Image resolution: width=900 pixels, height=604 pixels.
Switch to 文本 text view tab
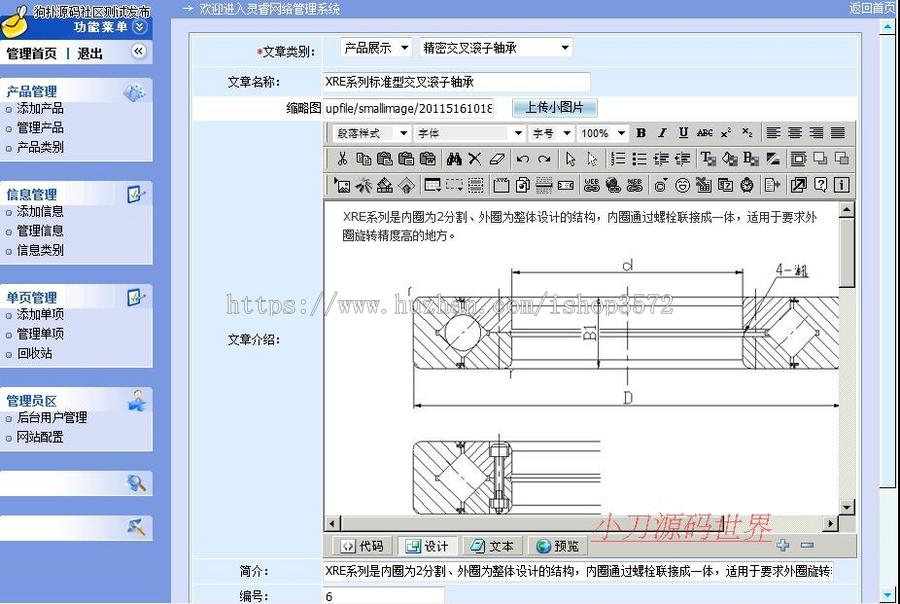click(492, 546)
